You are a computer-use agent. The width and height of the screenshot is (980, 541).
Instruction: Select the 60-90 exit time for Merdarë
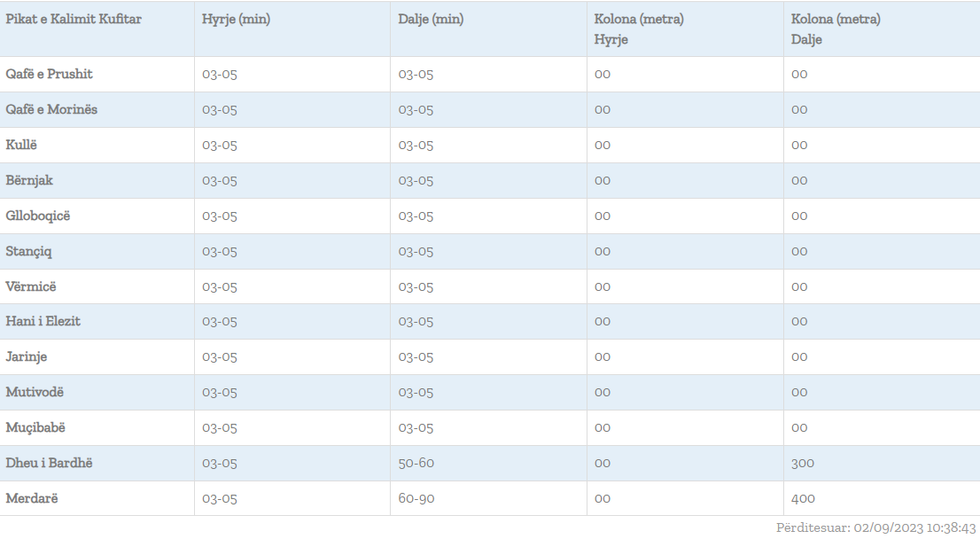click(416, 498)
